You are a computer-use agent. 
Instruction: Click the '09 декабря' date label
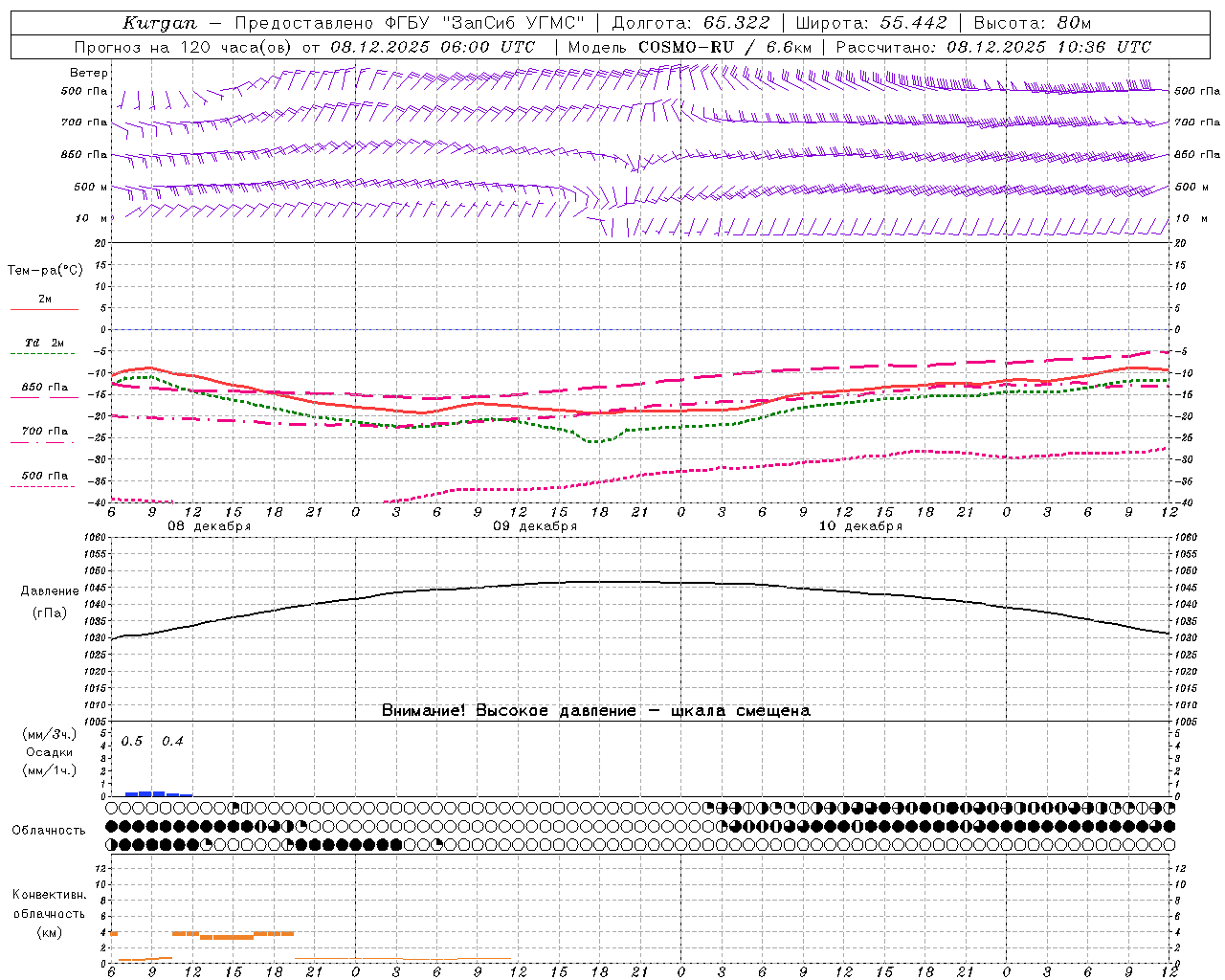tap(535, 526)
